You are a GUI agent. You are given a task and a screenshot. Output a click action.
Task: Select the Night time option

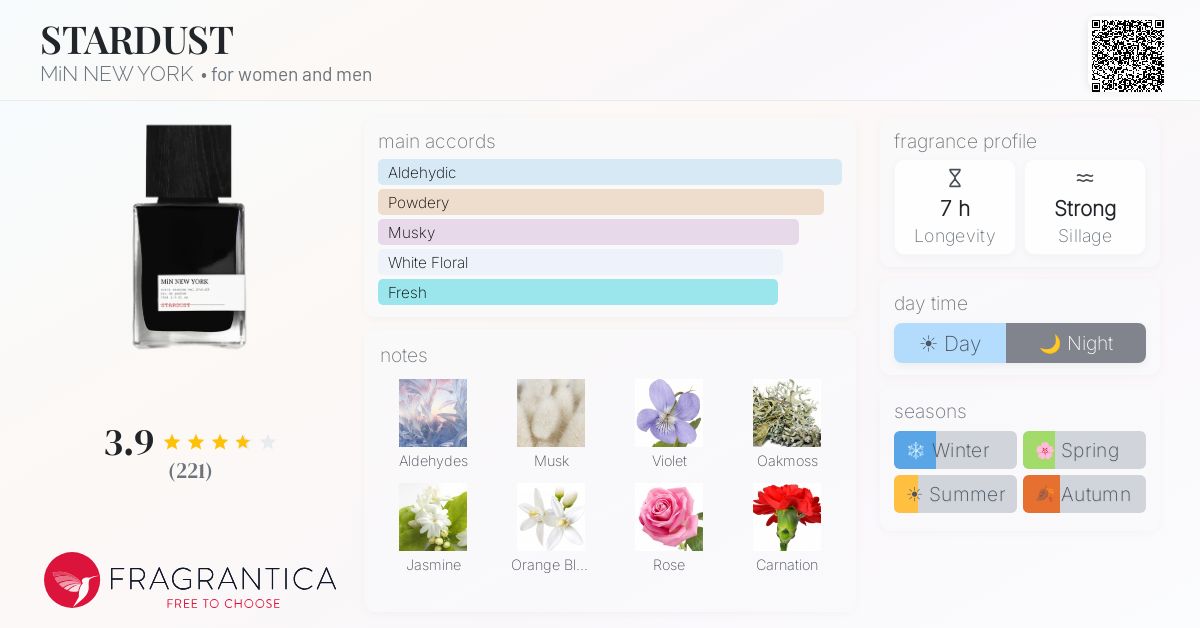[1076, 343]
